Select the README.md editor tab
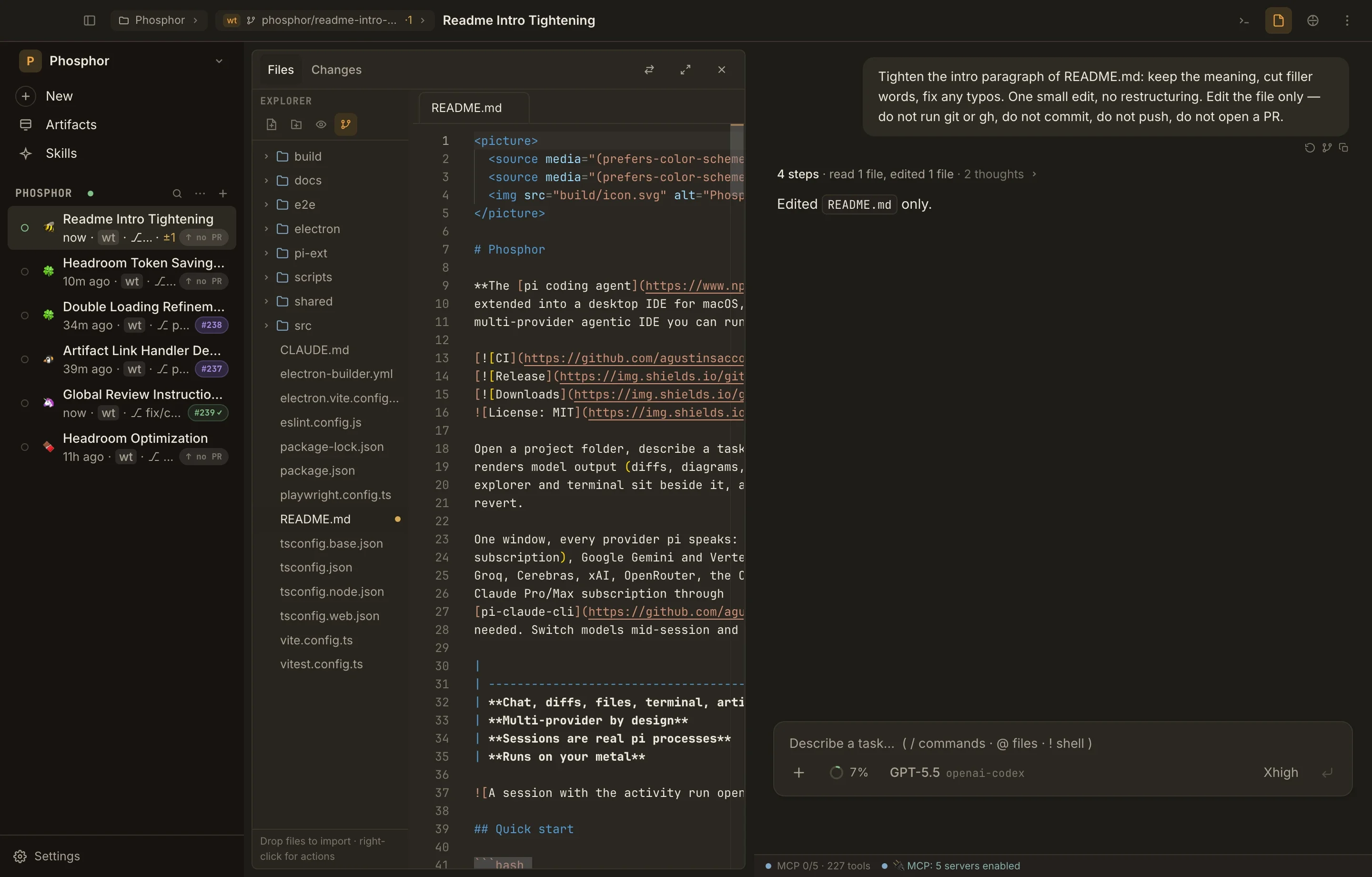 [473, 108]
